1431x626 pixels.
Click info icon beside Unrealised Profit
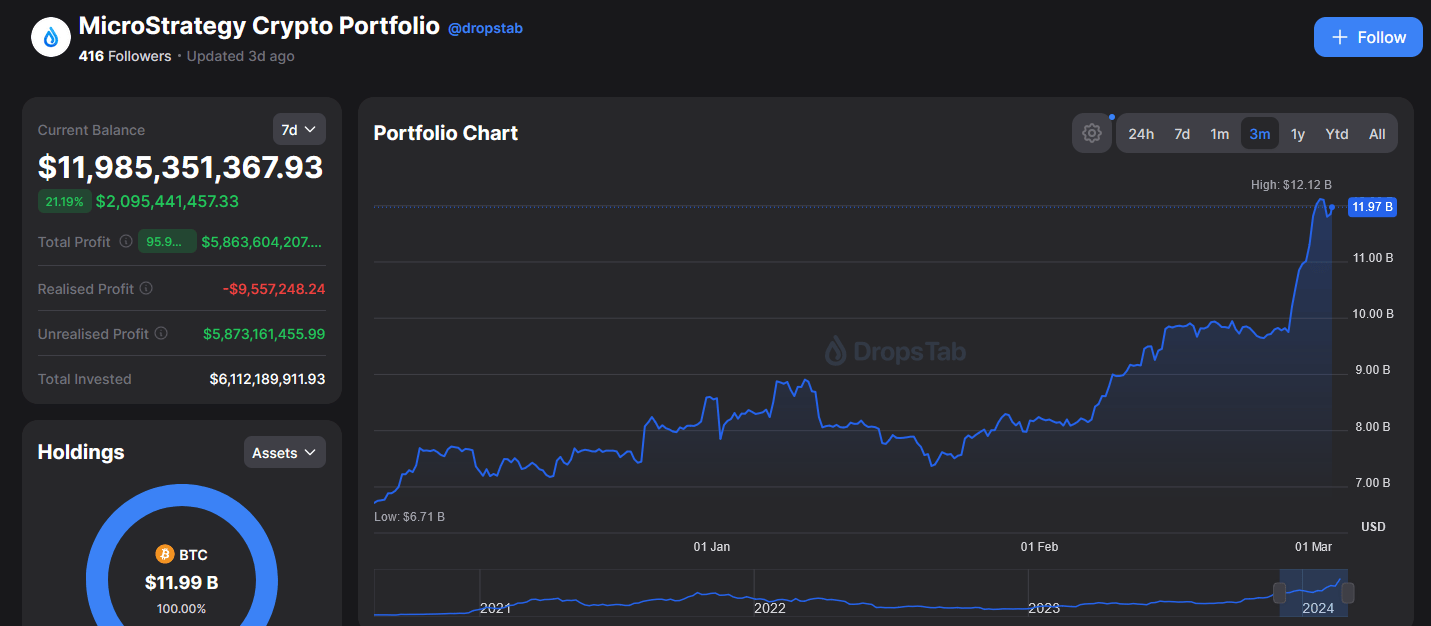(x=161, y=334)
